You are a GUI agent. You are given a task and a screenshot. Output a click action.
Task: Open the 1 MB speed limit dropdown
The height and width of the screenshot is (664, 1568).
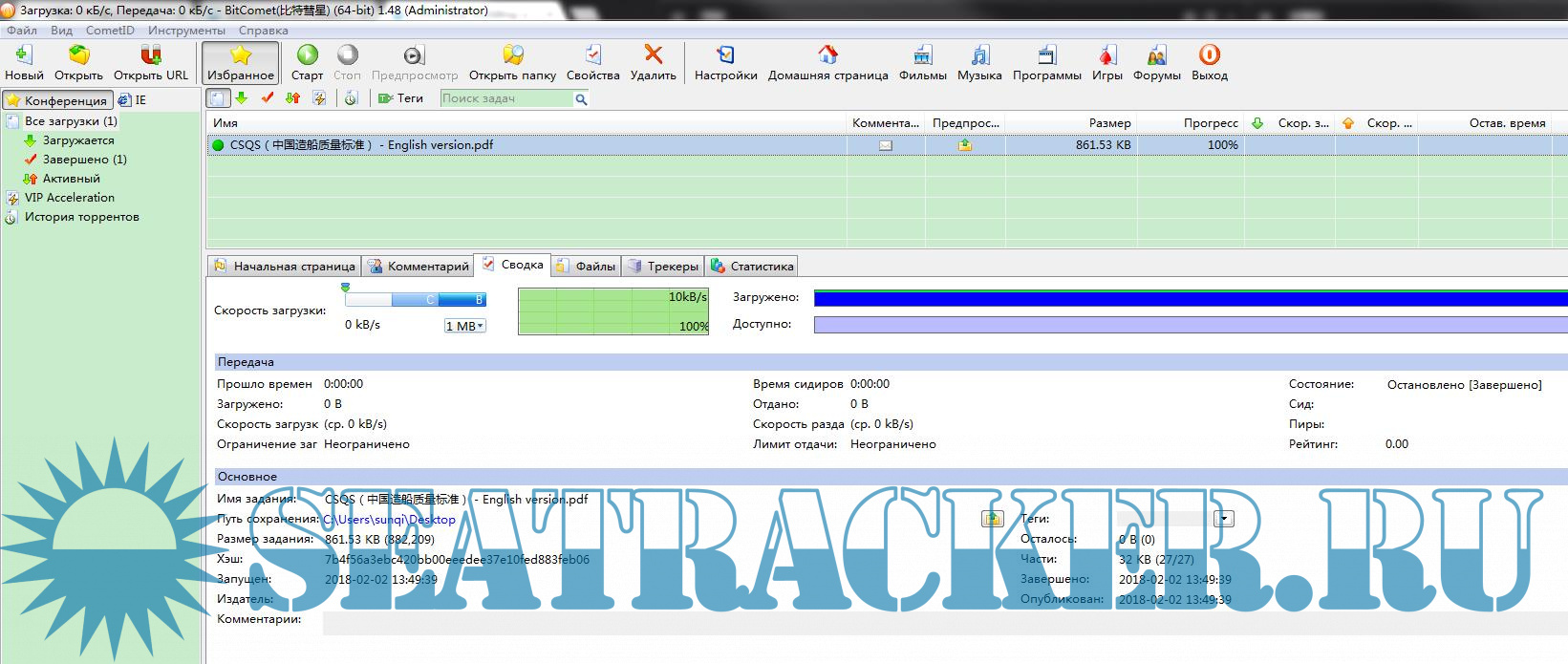pos(465,326)
